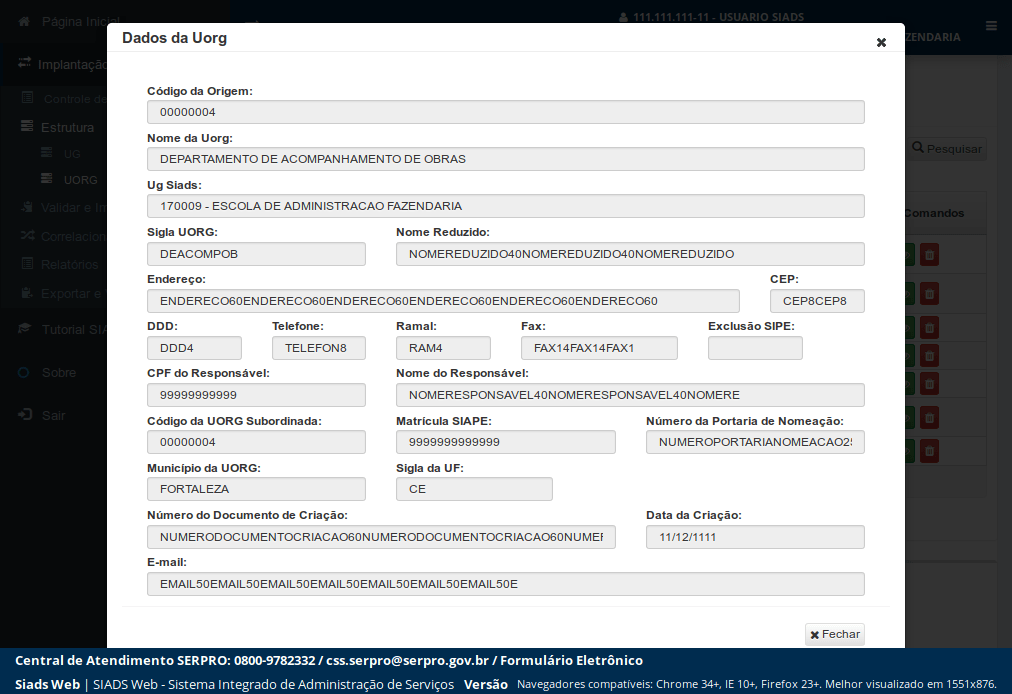Click the Telefone field
This screenshot has height=694, width=1012.
point(319,348)
